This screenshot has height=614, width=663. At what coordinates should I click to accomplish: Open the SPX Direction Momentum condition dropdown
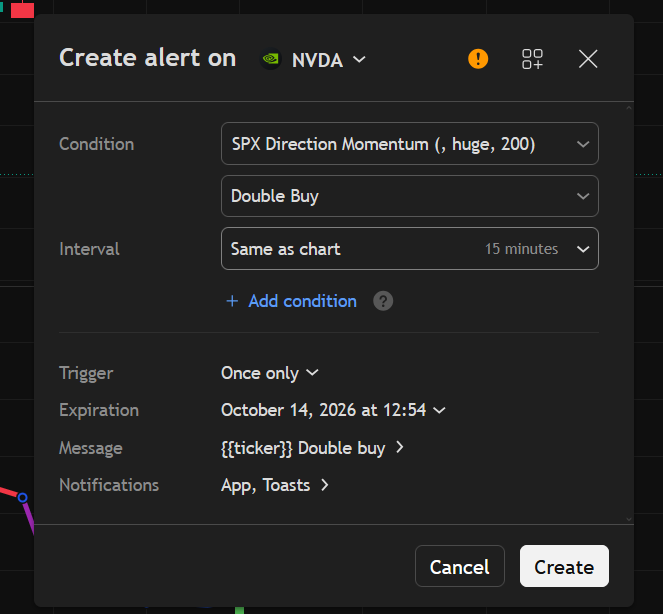pos(410,144)
